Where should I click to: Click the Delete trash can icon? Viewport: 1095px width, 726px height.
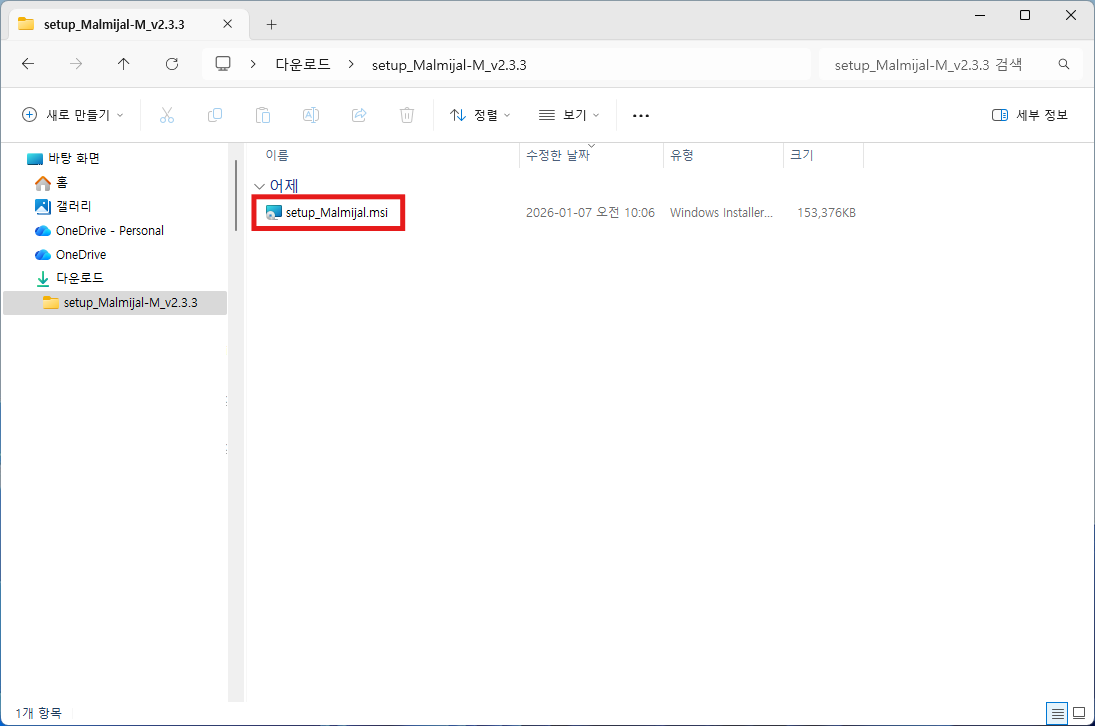(x=406, y=115)
